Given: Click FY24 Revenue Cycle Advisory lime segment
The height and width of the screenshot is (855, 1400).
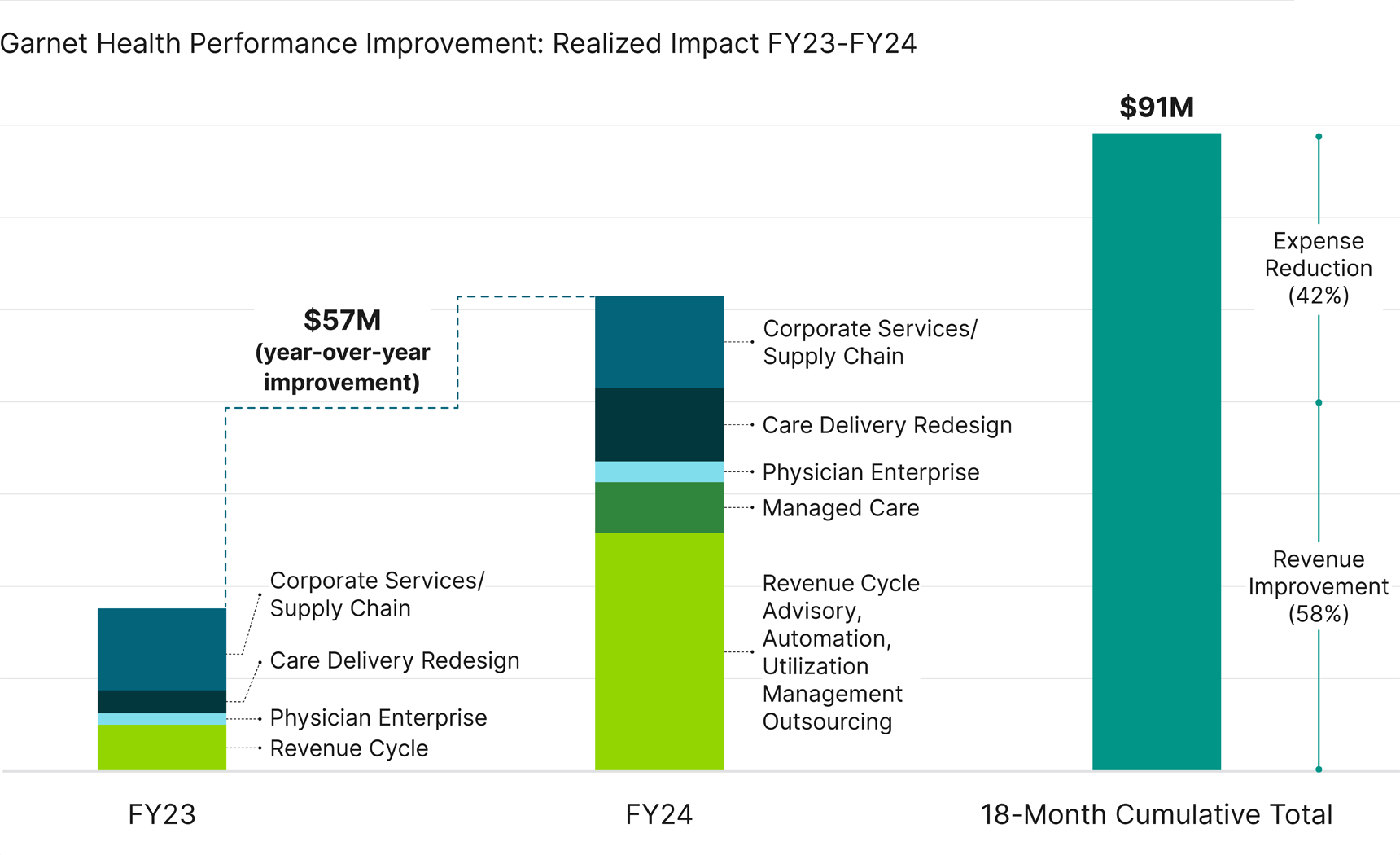Looking at the screenshot, I should 659,651.
